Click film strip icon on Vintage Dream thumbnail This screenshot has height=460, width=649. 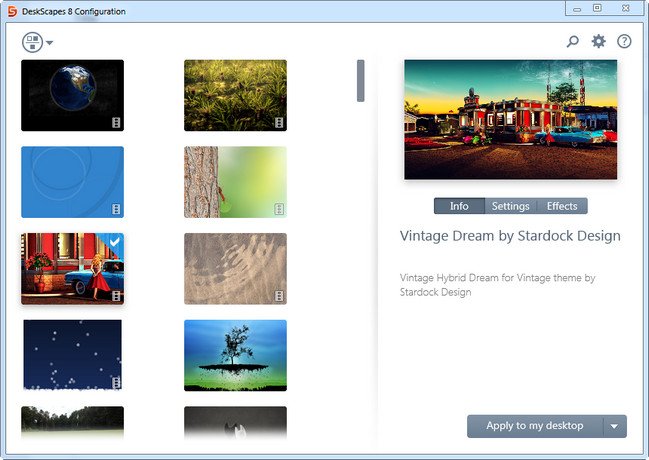click(x=116, y=296)
